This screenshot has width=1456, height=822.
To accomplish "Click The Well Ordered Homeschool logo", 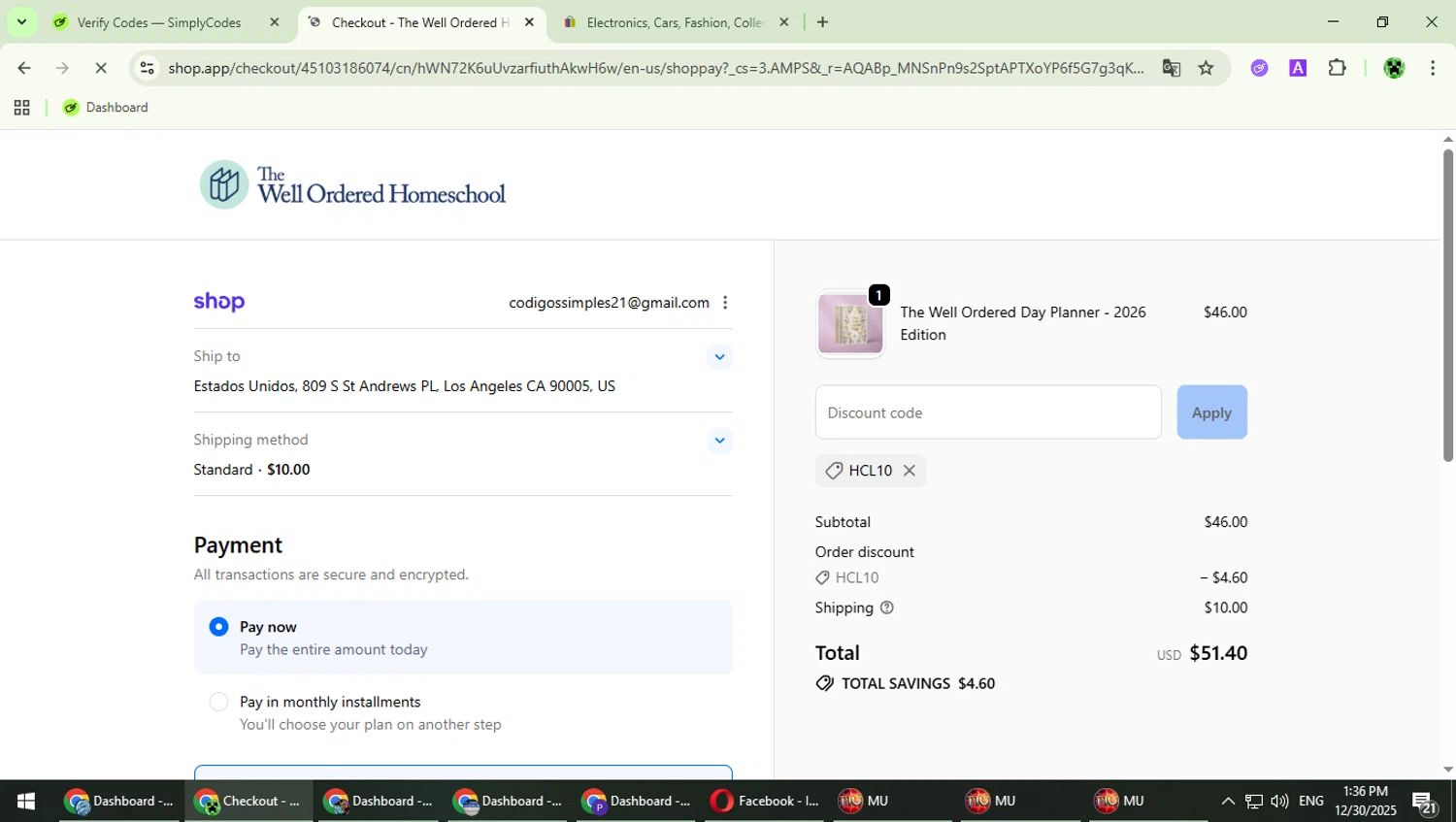I will tap(352, 184).
